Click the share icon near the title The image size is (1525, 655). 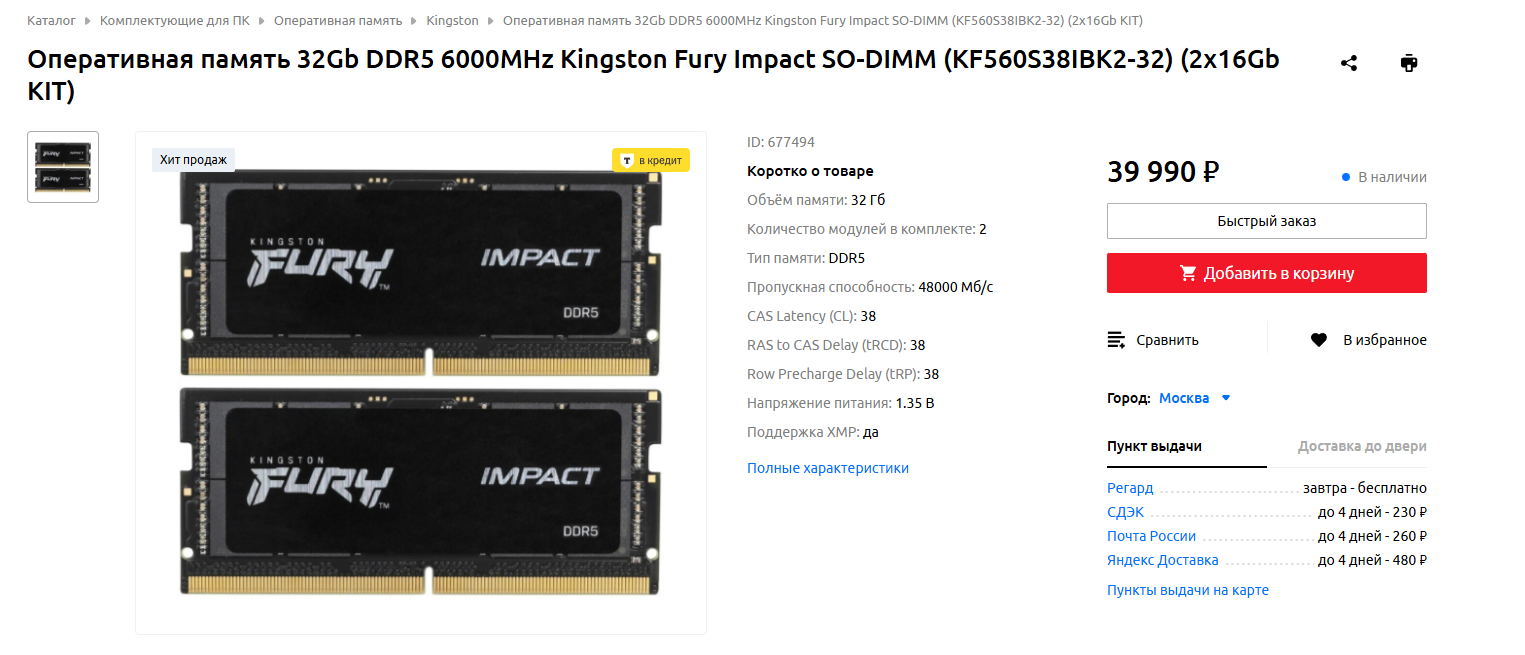[1349, 63]
